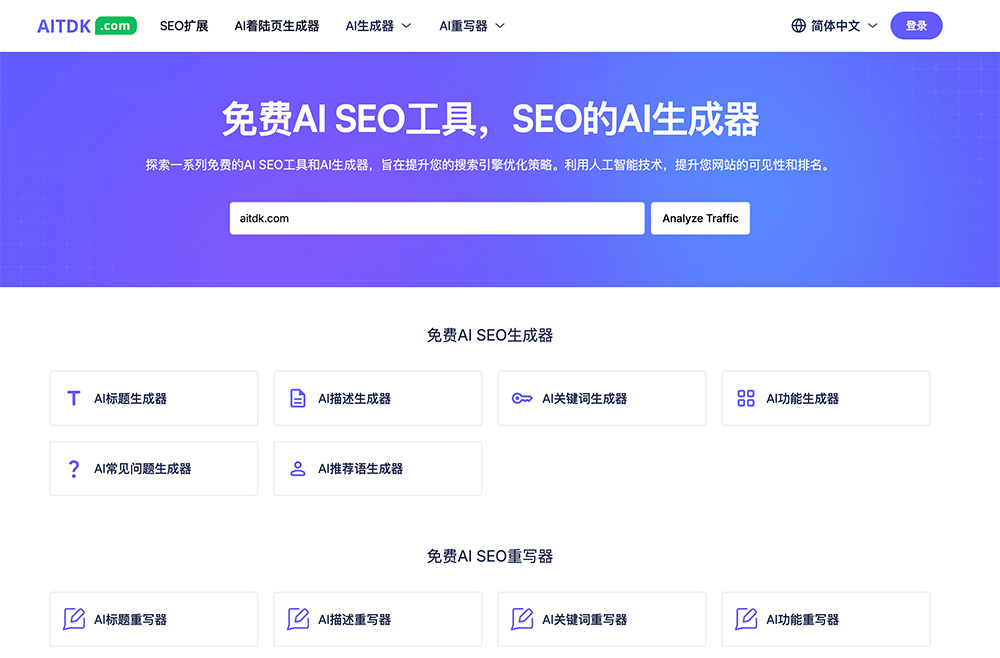The width and height of the screenshot is (1000, 658).
Task: Click the AI标题生成器 letter T icon
Action: click(74, 398)
